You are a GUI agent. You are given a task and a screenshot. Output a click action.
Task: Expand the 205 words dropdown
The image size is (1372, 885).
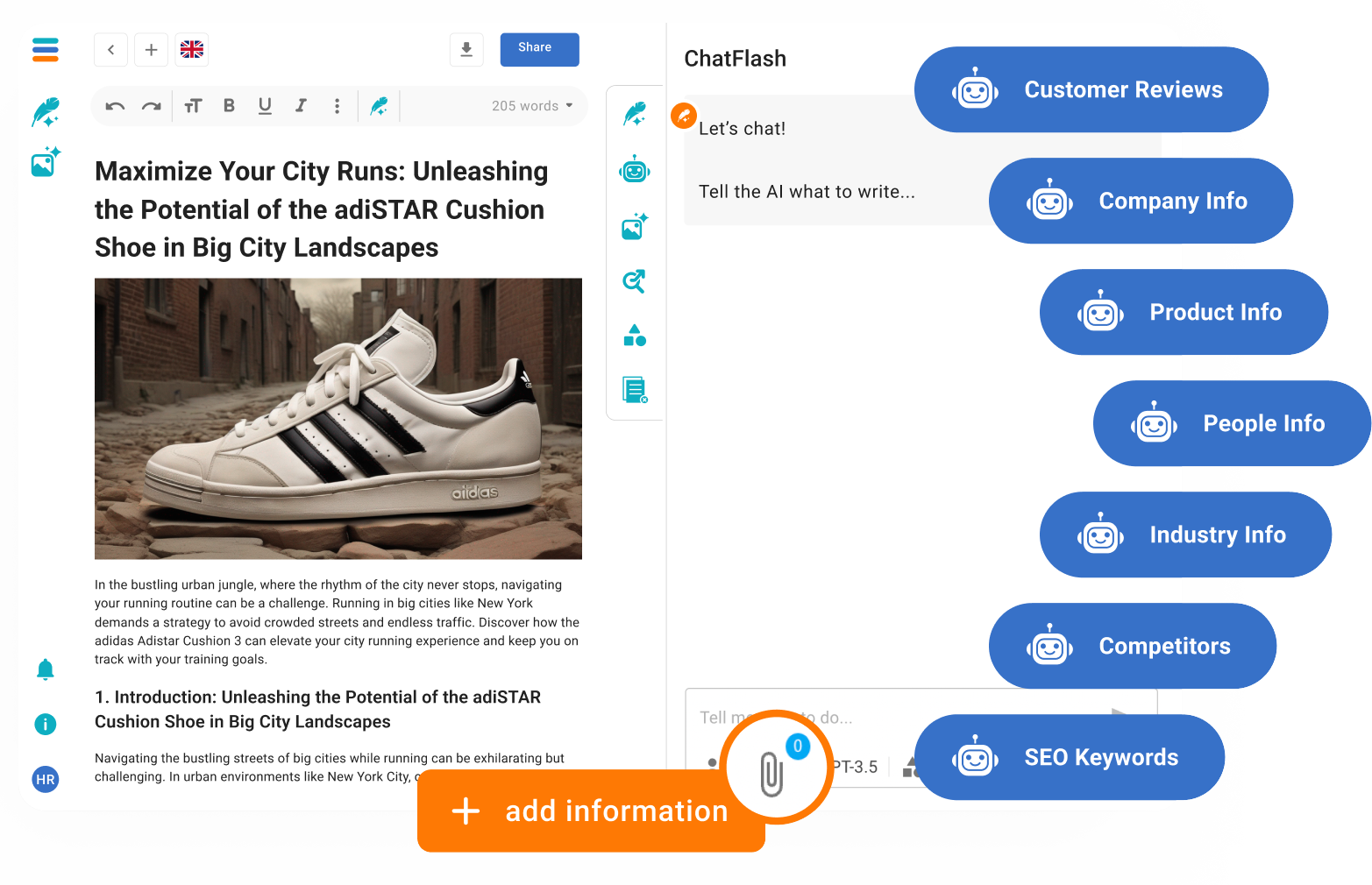point(532,106)
